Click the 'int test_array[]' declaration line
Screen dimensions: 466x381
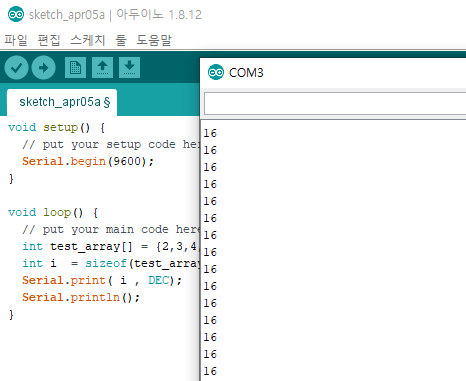(x=110, y=246)
